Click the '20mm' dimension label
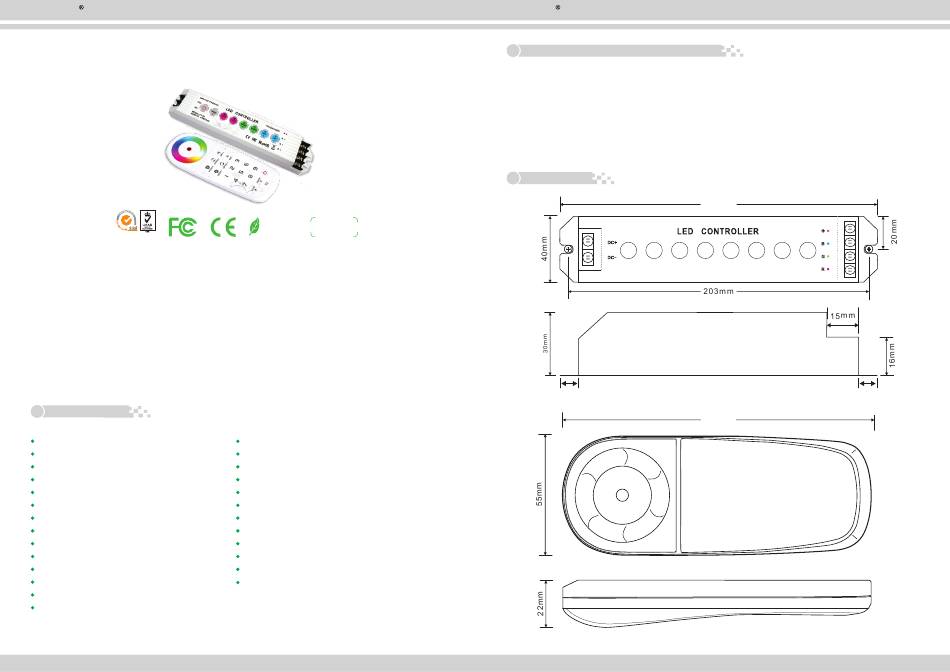This screenshot has height=672, width=950. click(894, 232)
